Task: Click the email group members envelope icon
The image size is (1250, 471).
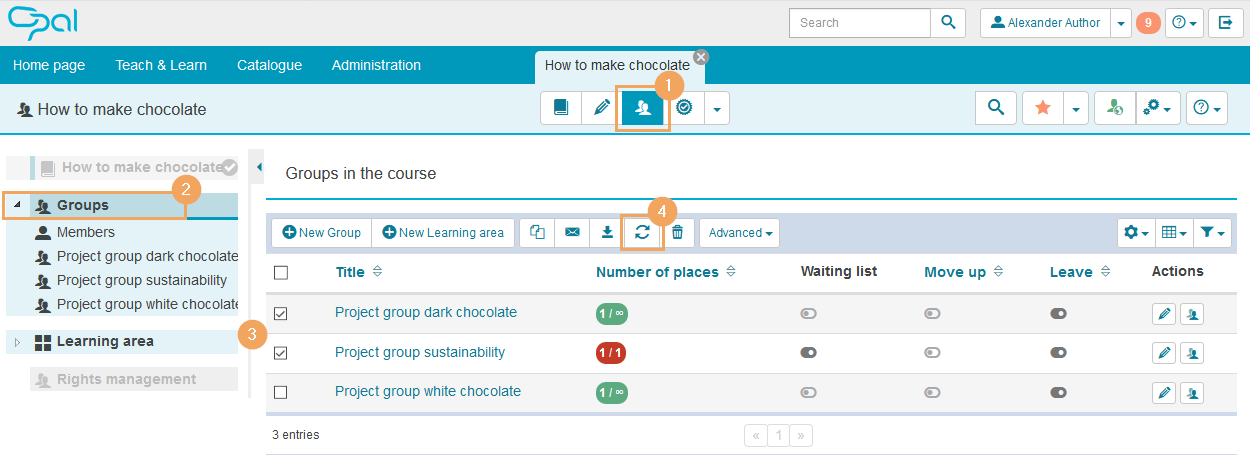Action: tap(572, 232)
